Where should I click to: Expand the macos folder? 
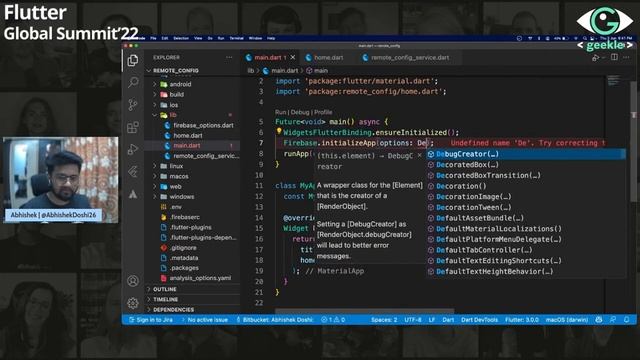pos(155,176)
